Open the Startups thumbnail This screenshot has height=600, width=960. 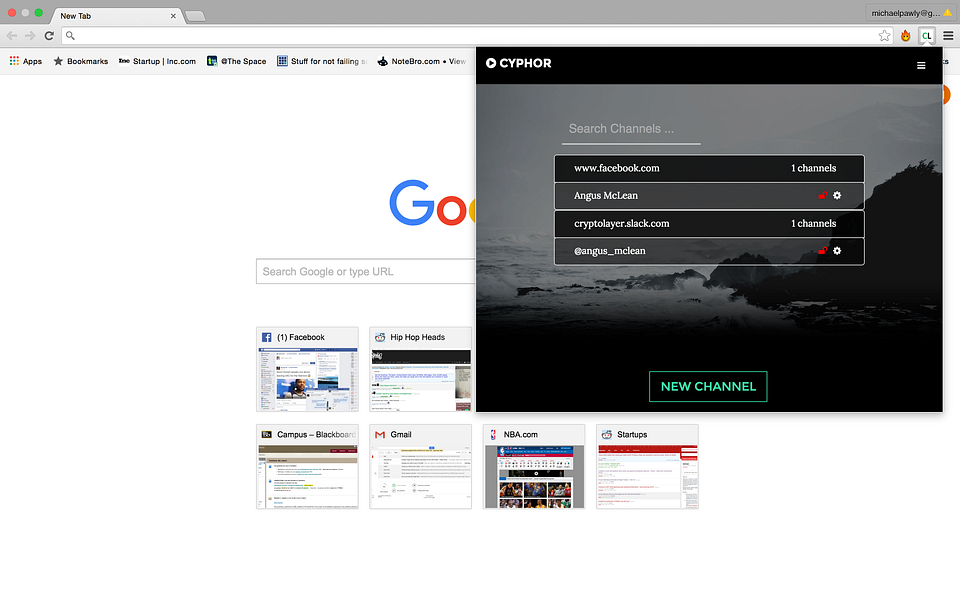tap(647, 467)
